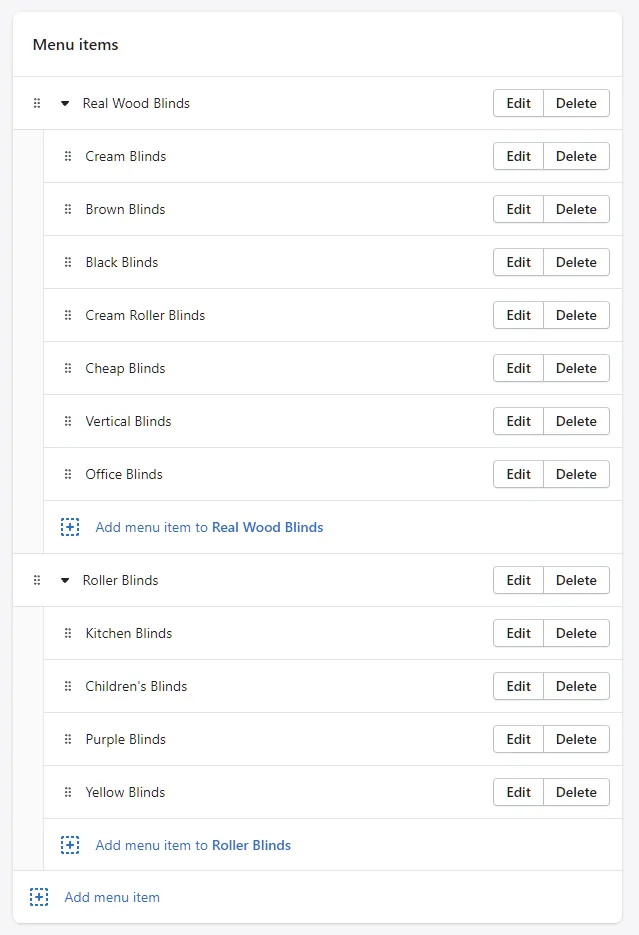The image size is (639, 935).
Task: Delete the Yellow Blinds entry
Action: pyautogui.click(x=576, y=792)
